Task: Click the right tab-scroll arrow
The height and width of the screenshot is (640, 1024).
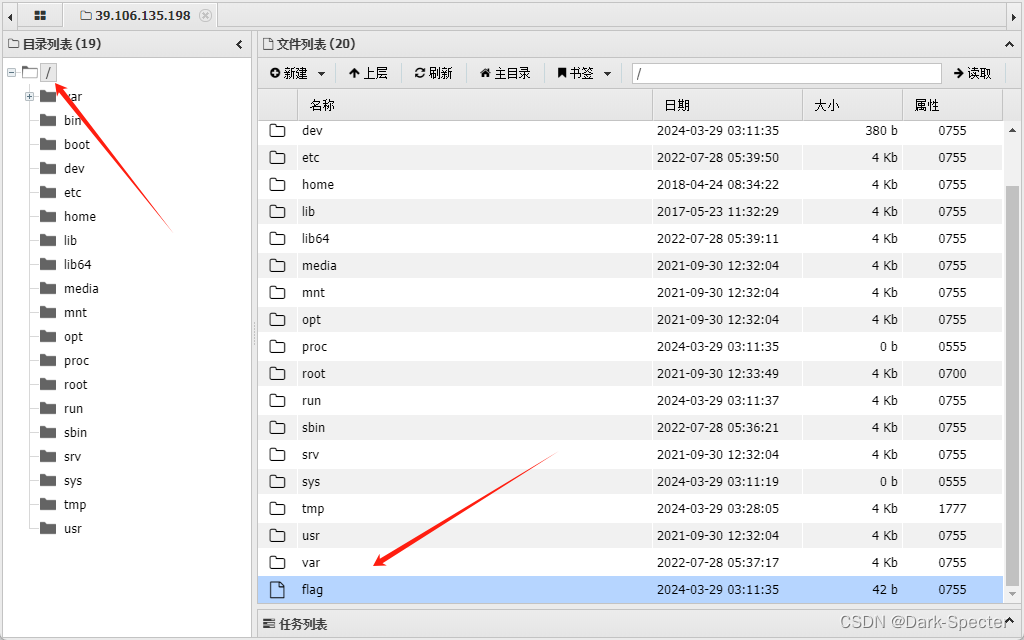Action: 1014,16
